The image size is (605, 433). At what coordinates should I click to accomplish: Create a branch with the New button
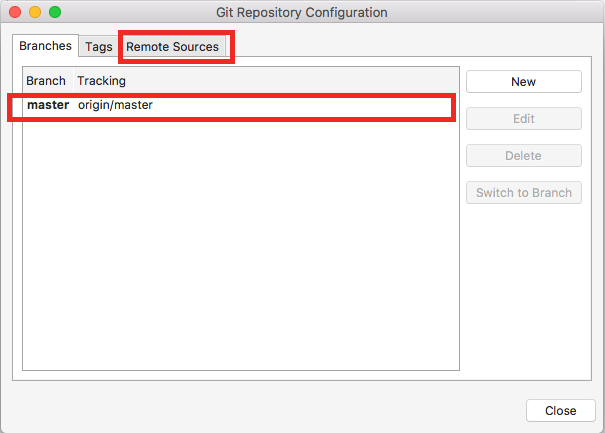523,82
